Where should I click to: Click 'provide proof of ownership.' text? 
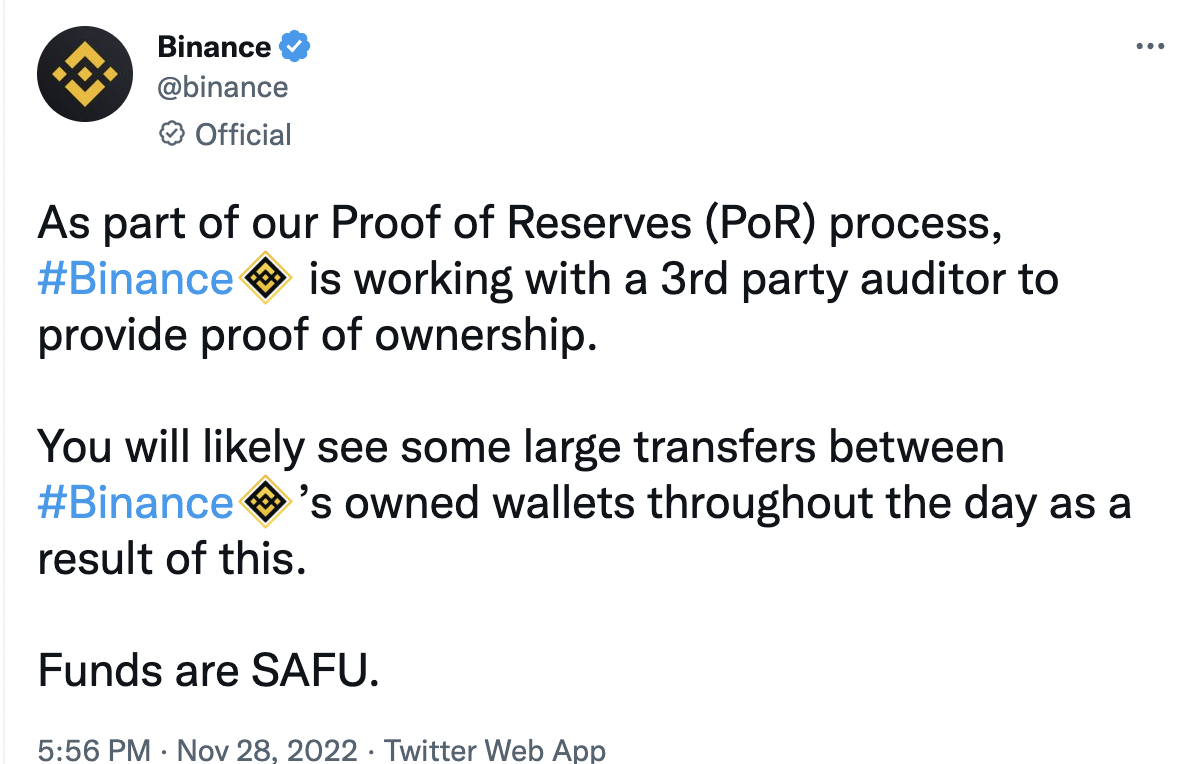pyautogui.click(x=318, y=335)
